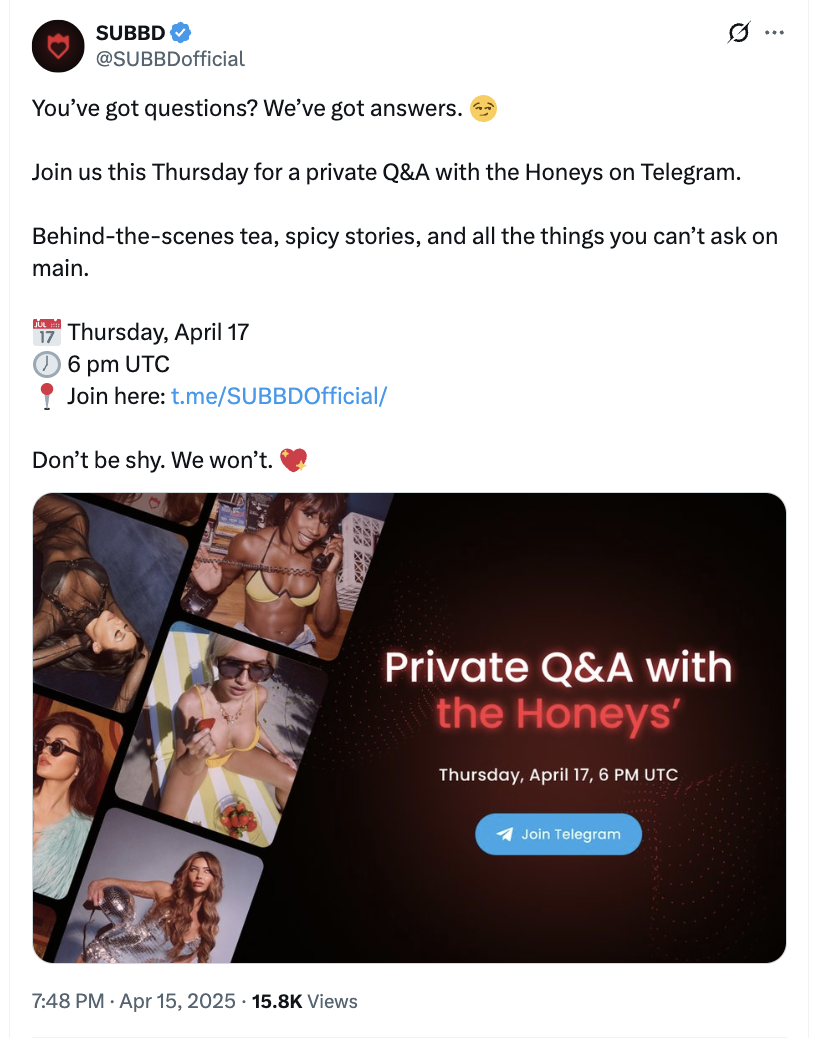The height and width of the screenshot is (1038, 826).
Task: Open the t.me/SUBBDOfficial/ link
Action: tap(278, 396)
